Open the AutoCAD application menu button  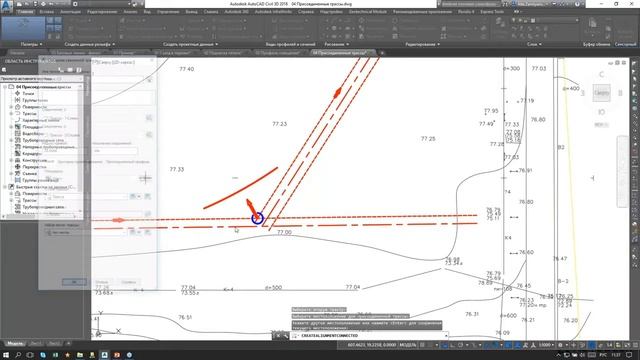coord(7,6)
